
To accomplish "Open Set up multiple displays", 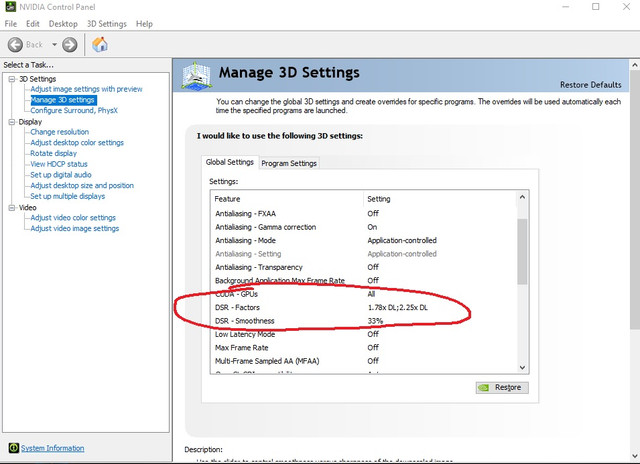I will [67, 196].
